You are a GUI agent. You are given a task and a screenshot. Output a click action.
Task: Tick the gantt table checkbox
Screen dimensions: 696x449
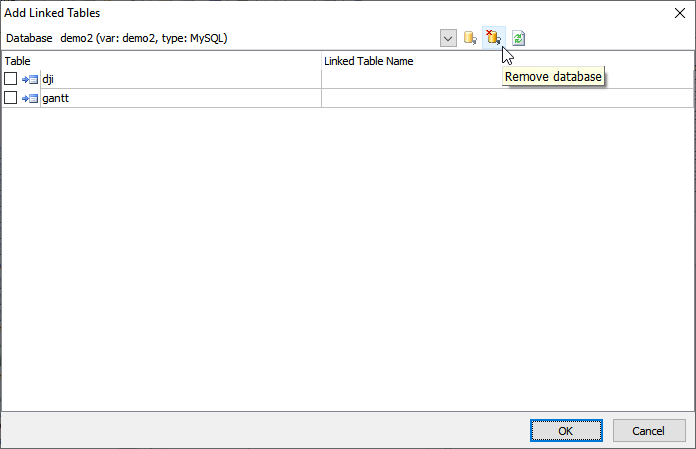coord(11,98)
